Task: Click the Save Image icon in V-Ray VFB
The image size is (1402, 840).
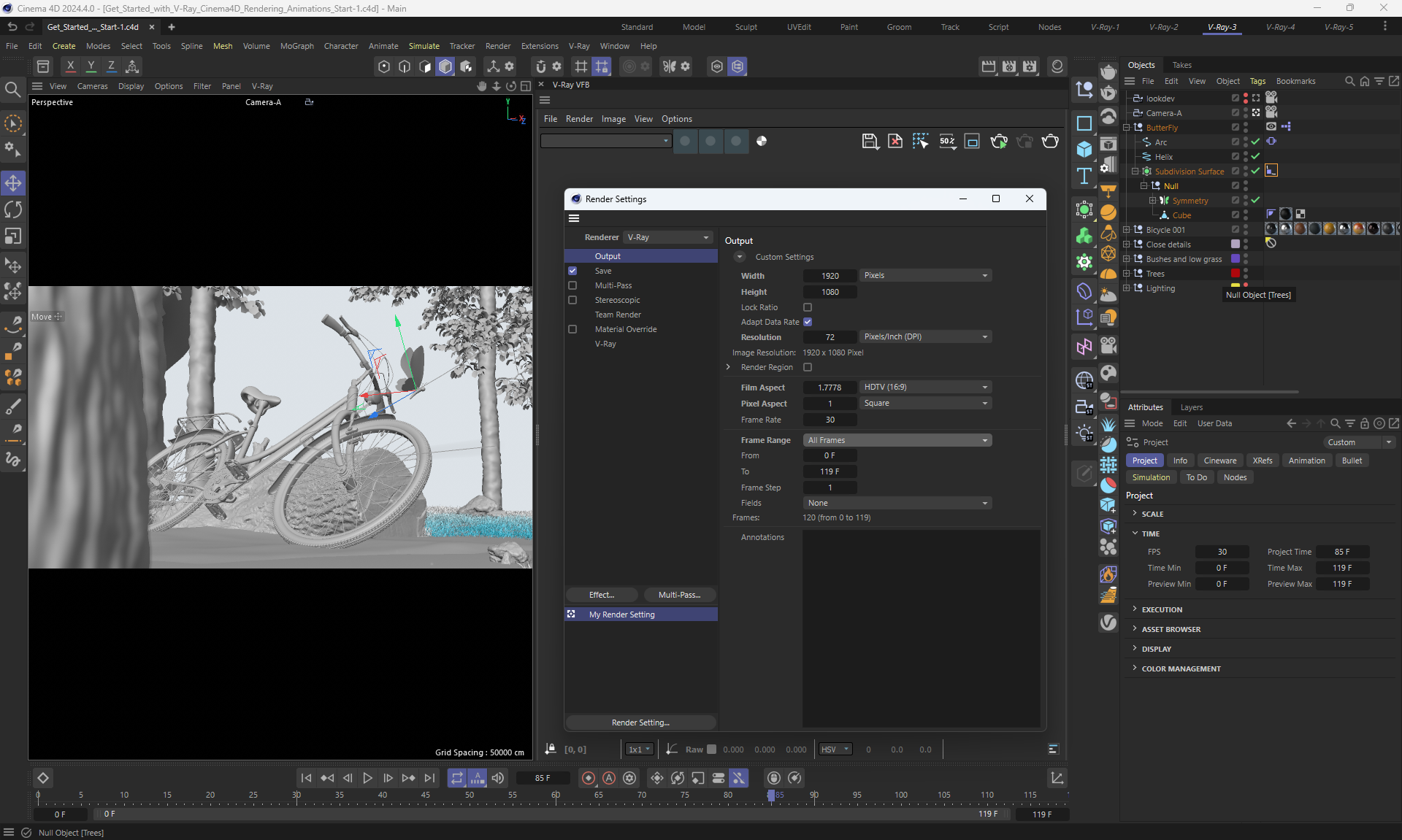Action: click(869, 141)
